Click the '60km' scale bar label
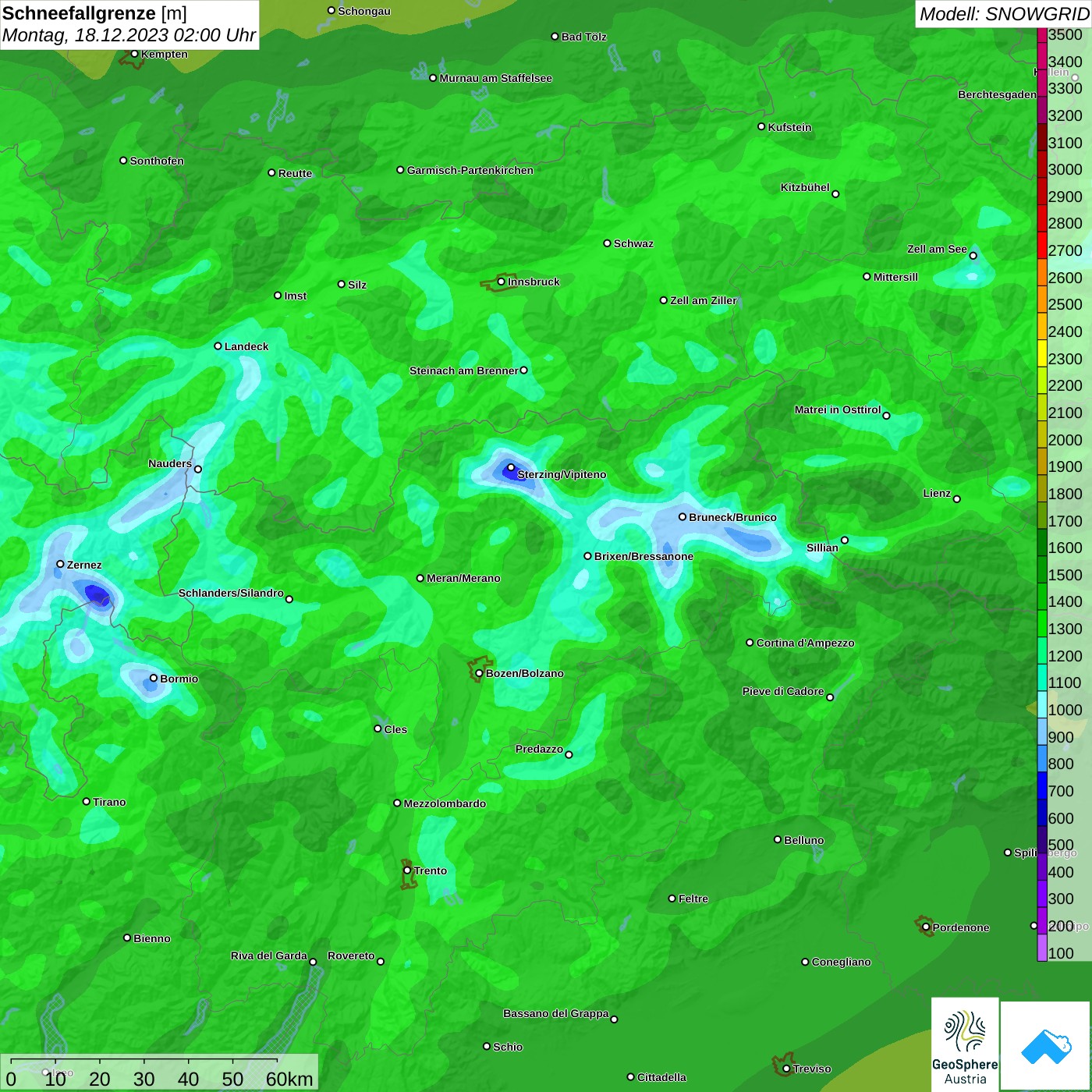 click(289, 1079)
